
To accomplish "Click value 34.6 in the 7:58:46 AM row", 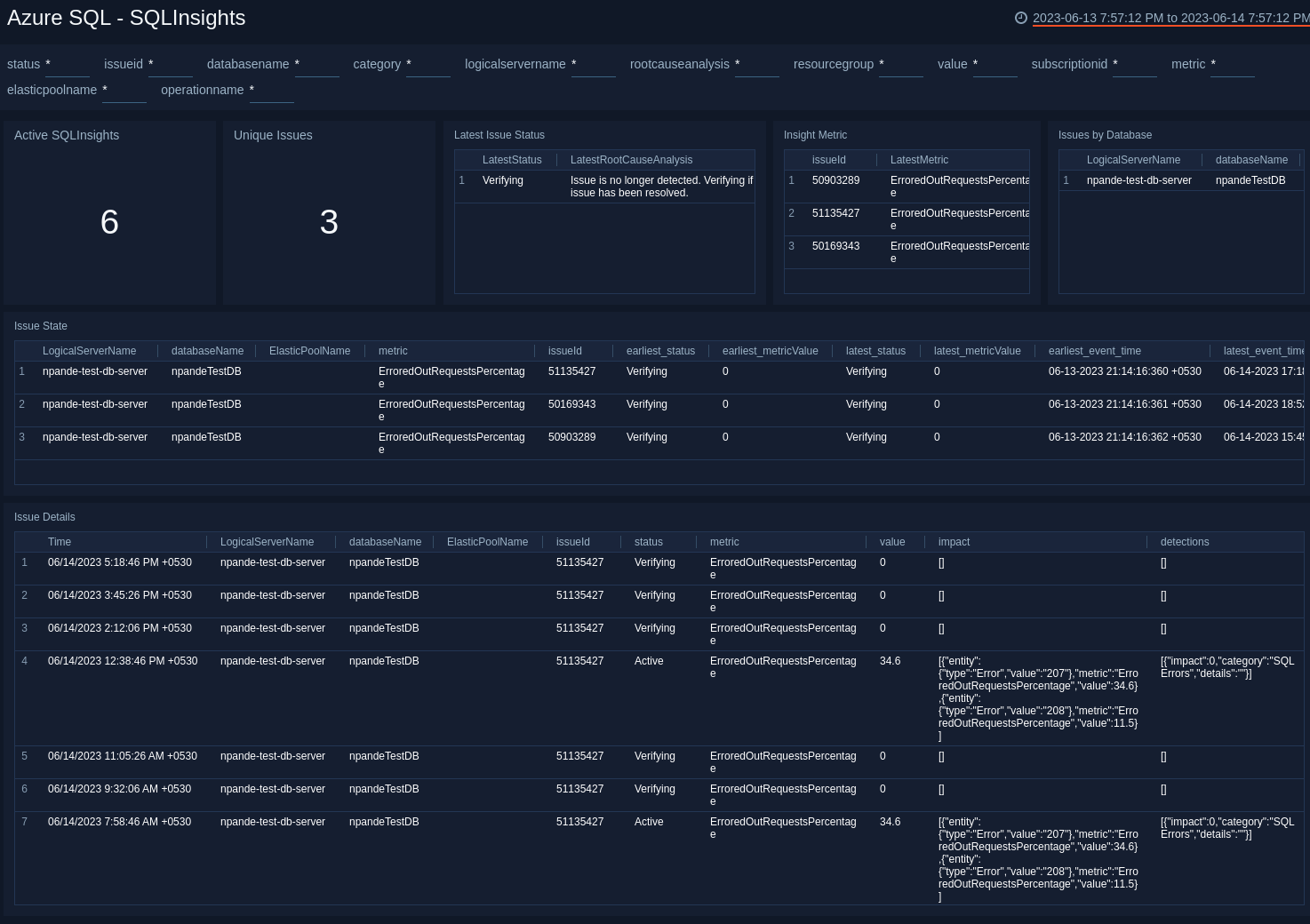I will click(x=890, y=822).
